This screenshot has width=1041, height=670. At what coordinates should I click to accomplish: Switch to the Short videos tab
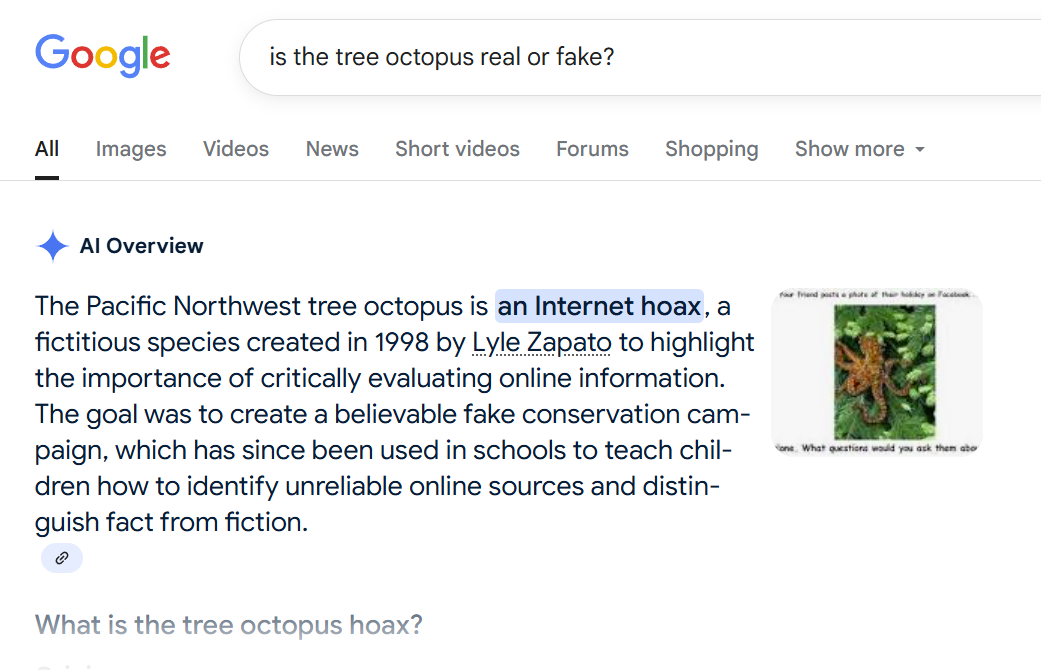457,148
